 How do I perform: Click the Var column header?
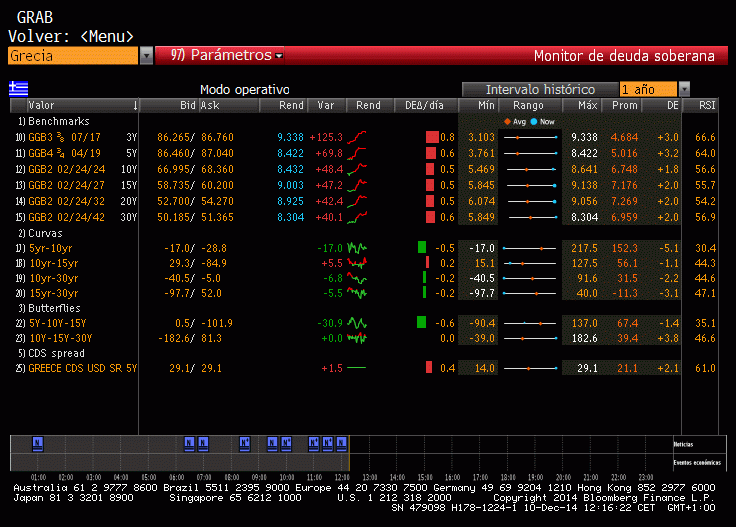pyautogui.click(x=326, y=106)
